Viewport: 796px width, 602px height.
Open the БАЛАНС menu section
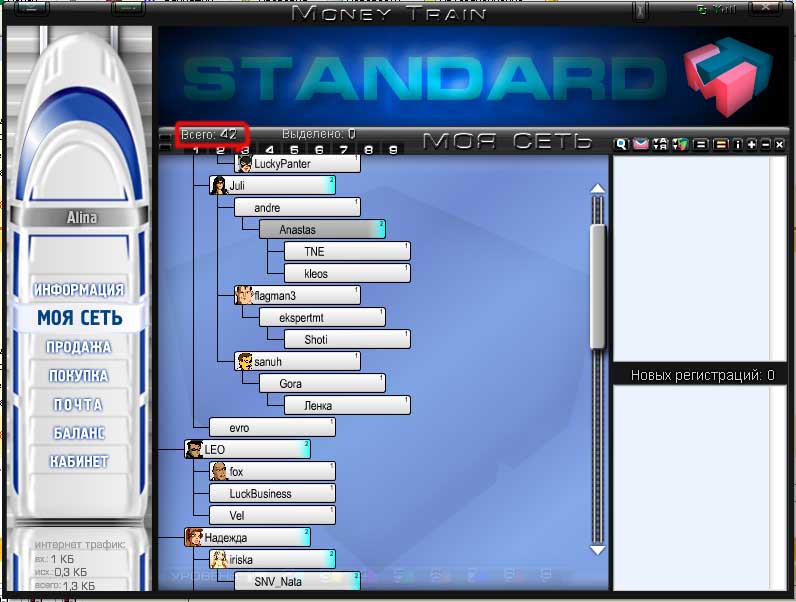(79, 433)
